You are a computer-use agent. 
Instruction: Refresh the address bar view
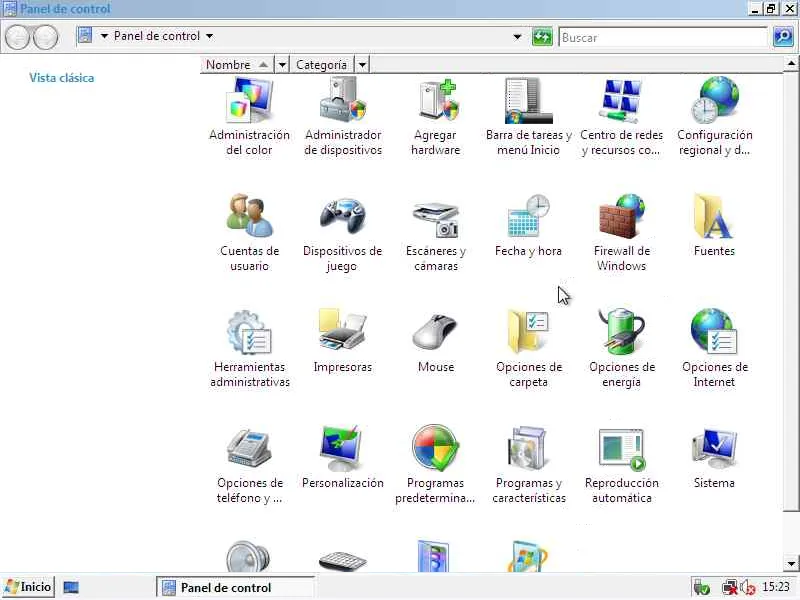(542, 37)
